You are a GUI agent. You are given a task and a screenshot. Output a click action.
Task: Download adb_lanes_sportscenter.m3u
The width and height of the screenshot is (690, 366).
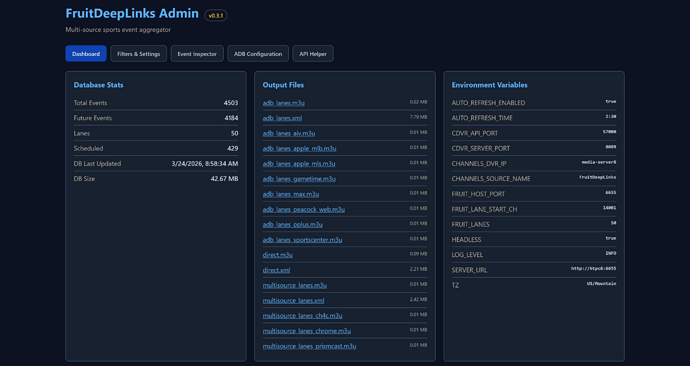point(302,240)
